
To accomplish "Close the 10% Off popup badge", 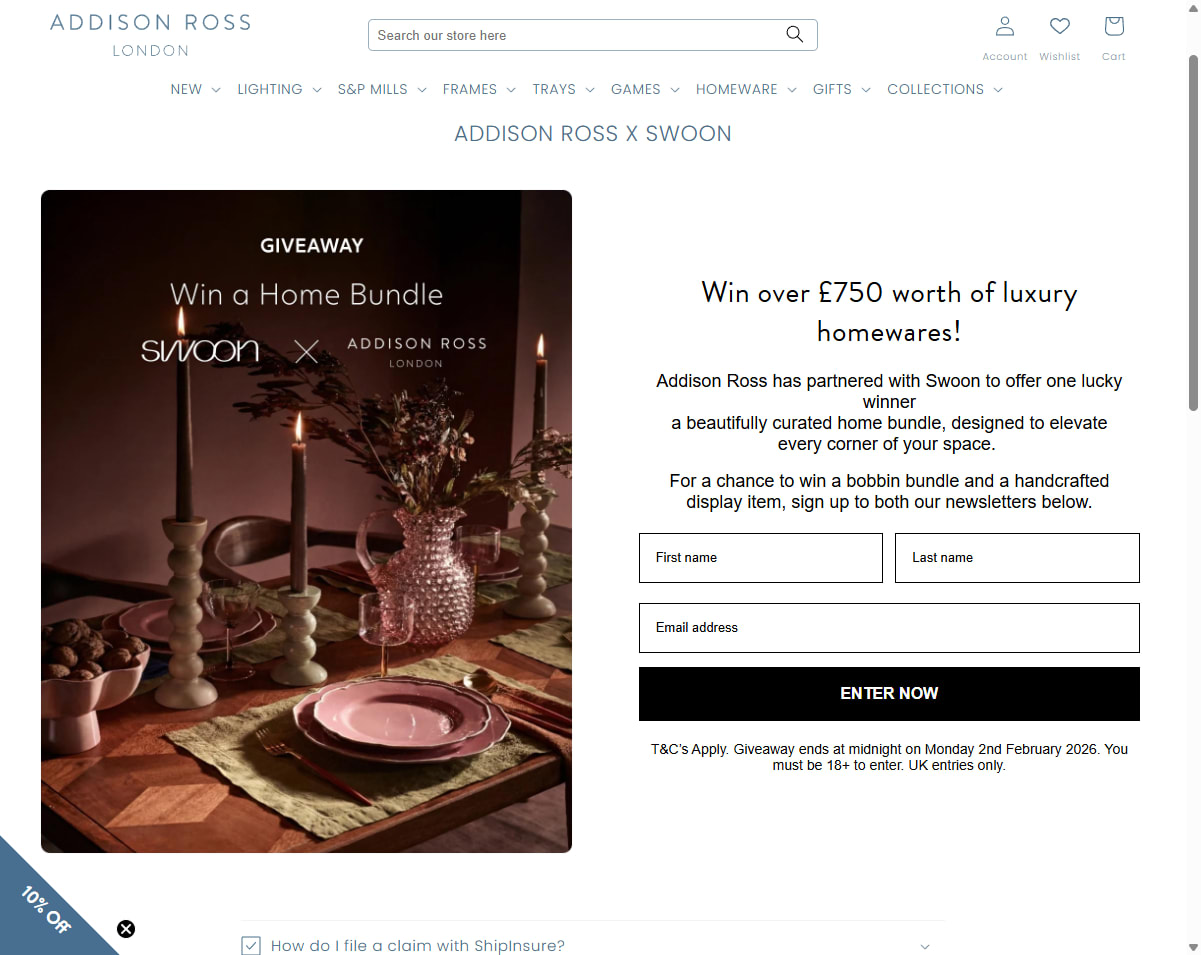I will click(126, 929).
